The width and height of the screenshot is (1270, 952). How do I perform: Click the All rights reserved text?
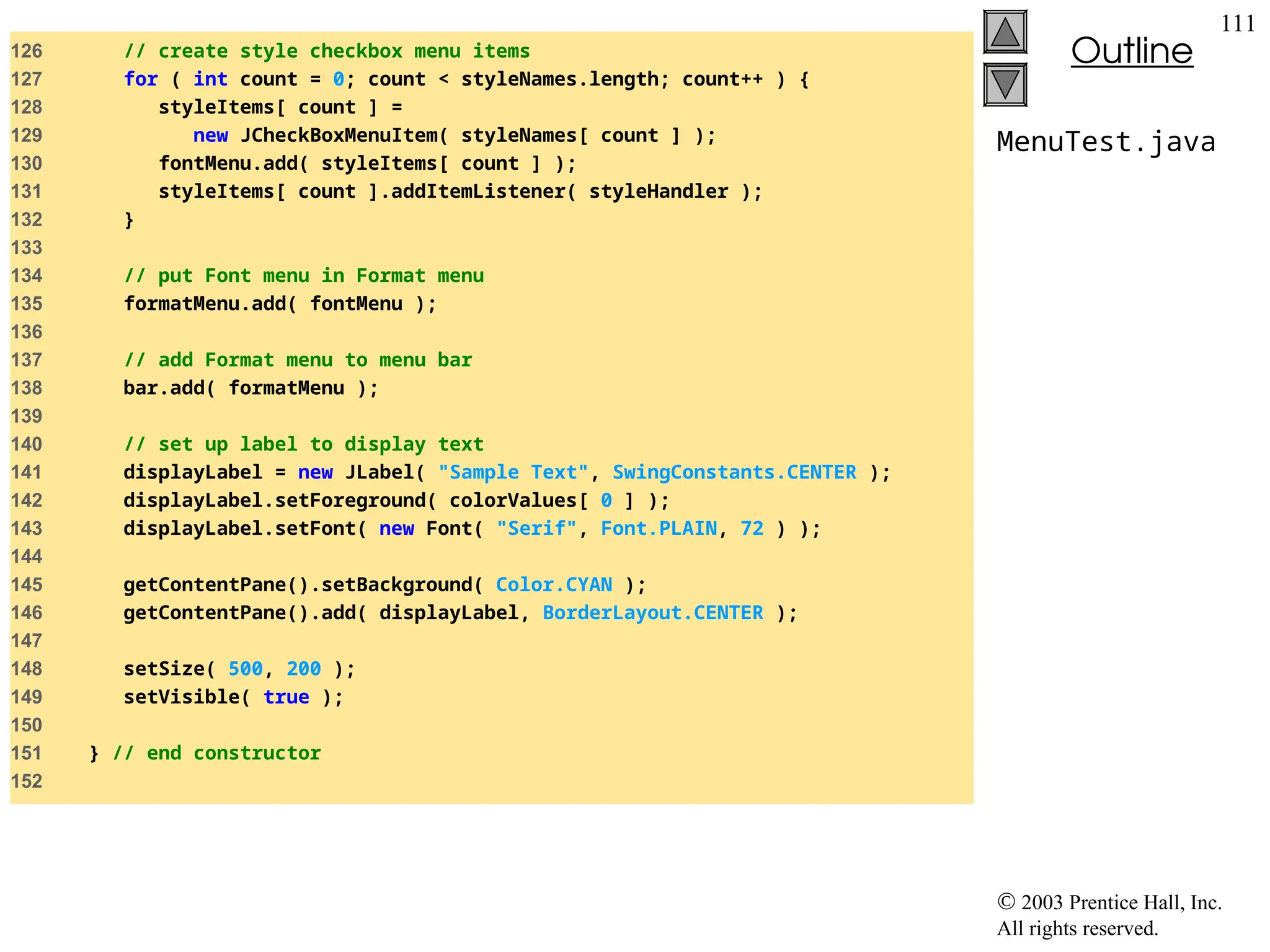point(1077,928)
